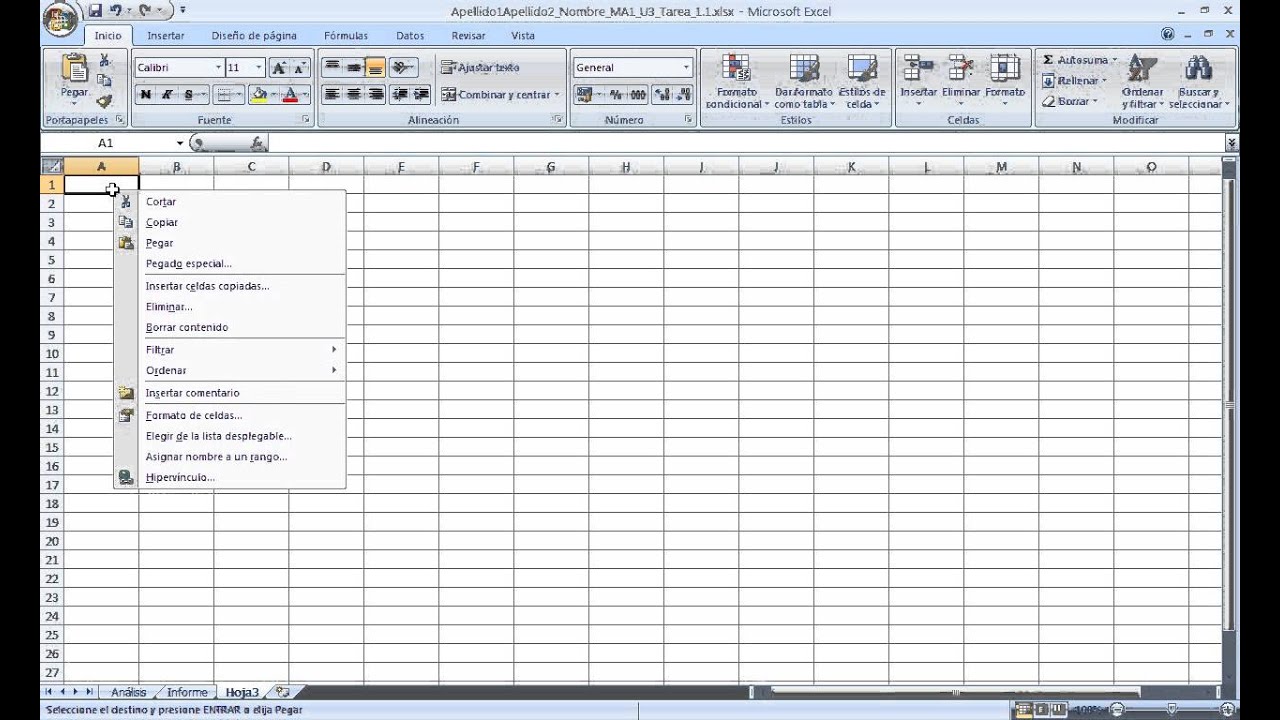Open Formato condicional menu
Viewport: 1280px width, 720px height.
(737, 82)
